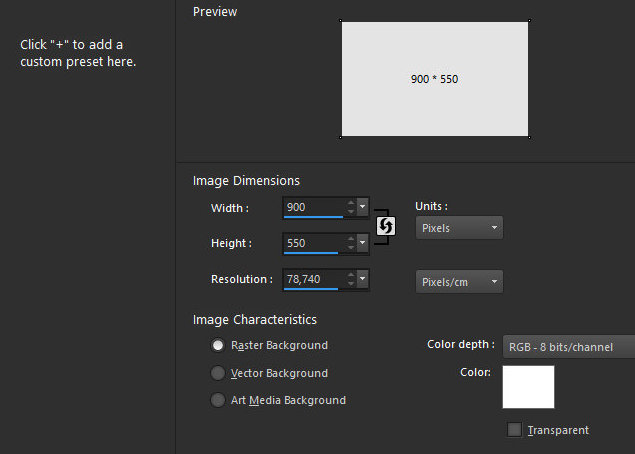The image size is (635, 454).
Task: Open the Resolution slider dropdown arrow
Action: (363, 279)
